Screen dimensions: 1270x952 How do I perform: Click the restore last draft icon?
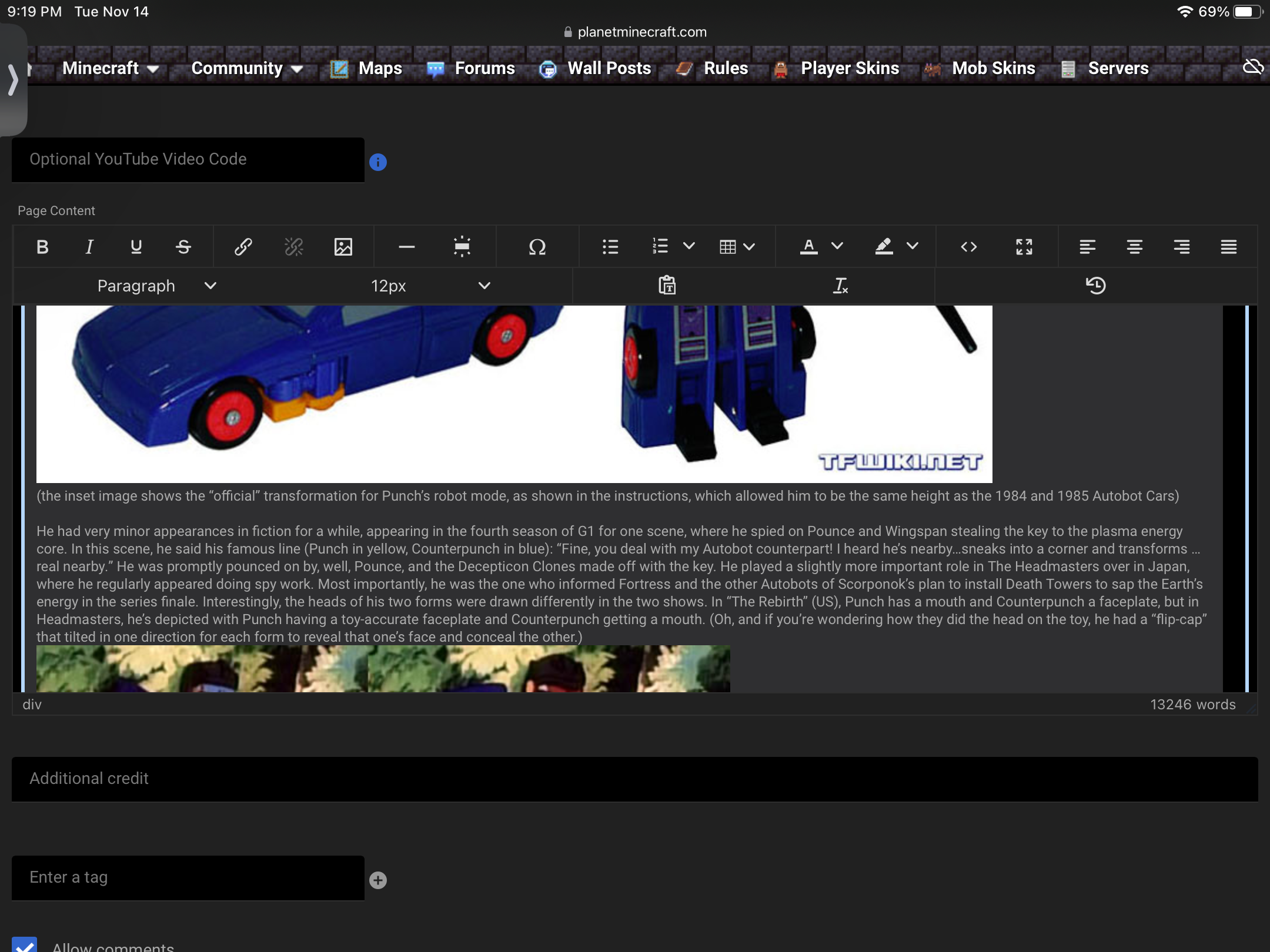coord(1096,286)
